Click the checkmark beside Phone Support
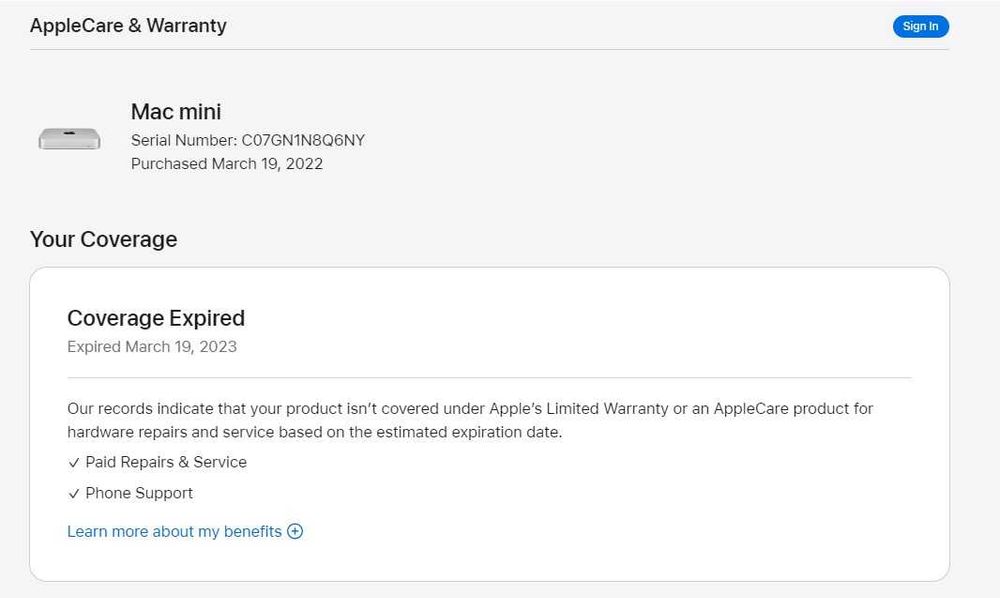The width and height of the screenshot is (1000, 598). [x=74, y=494]
